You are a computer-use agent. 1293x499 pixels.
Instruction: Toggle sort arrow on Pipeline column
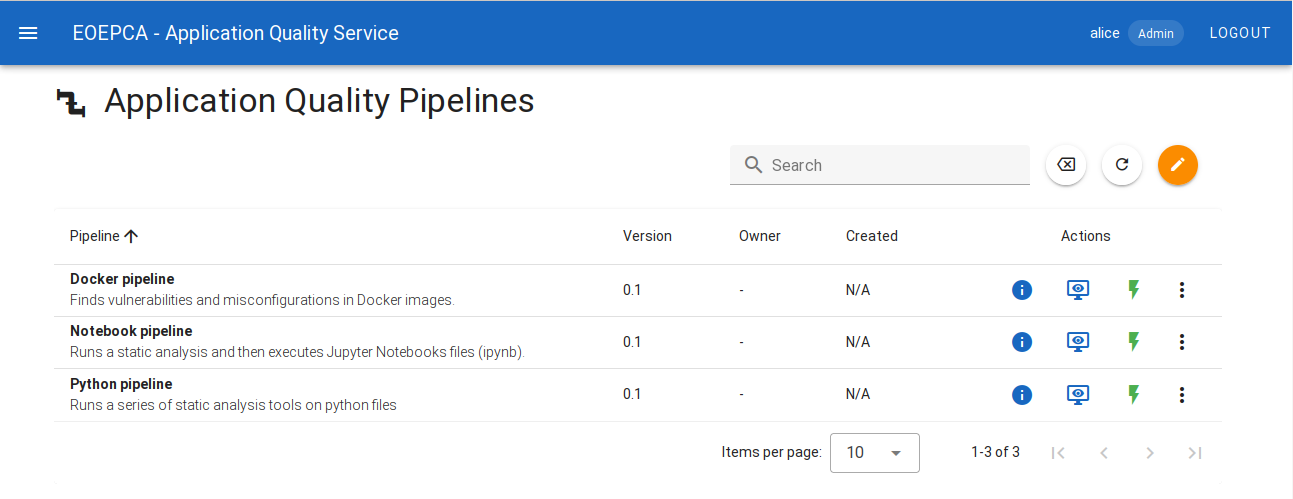(x=131, y=236)
